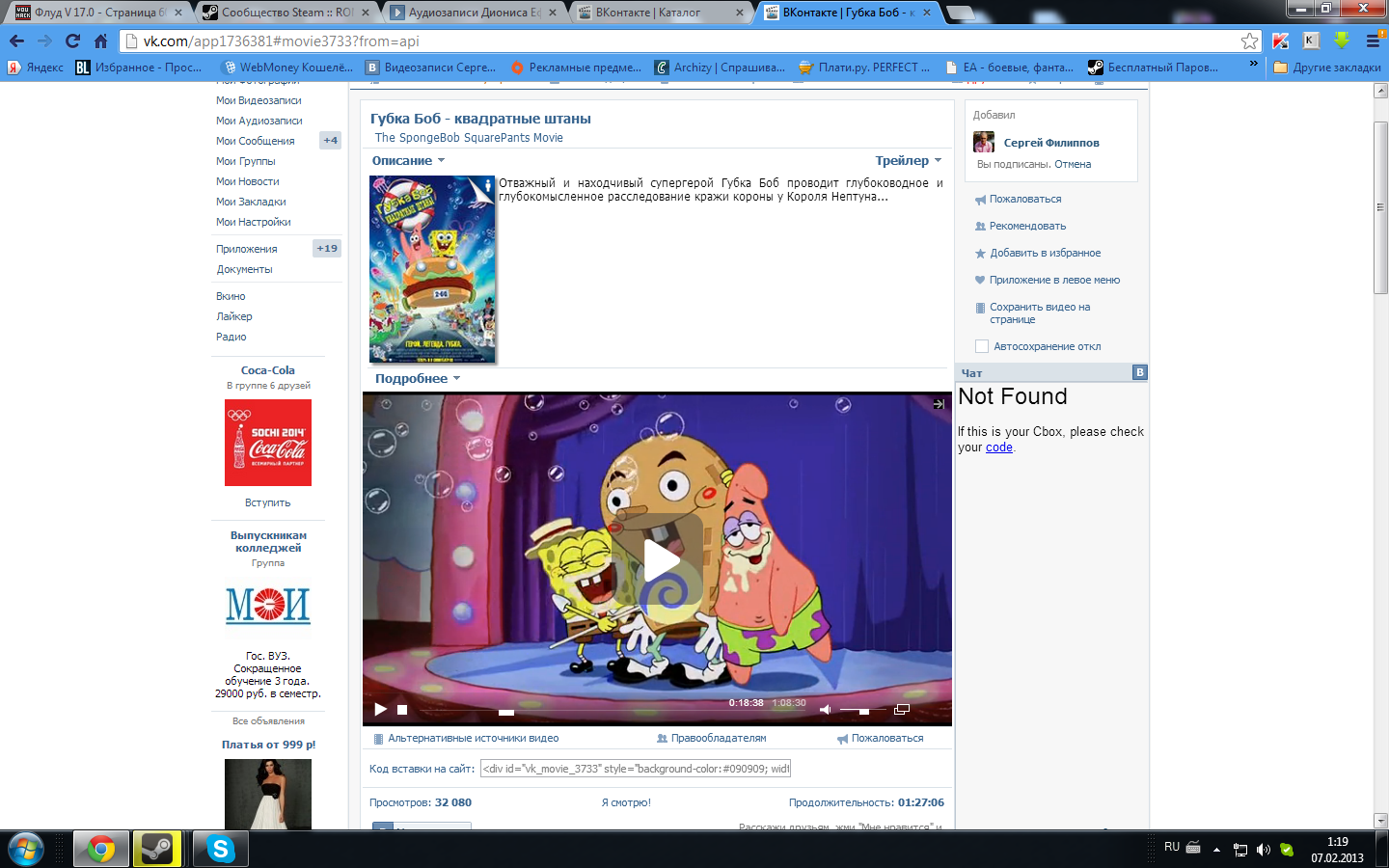Click the video volume slider handle
This screenshot has width=1389, height=868.
tap(864, 712)
